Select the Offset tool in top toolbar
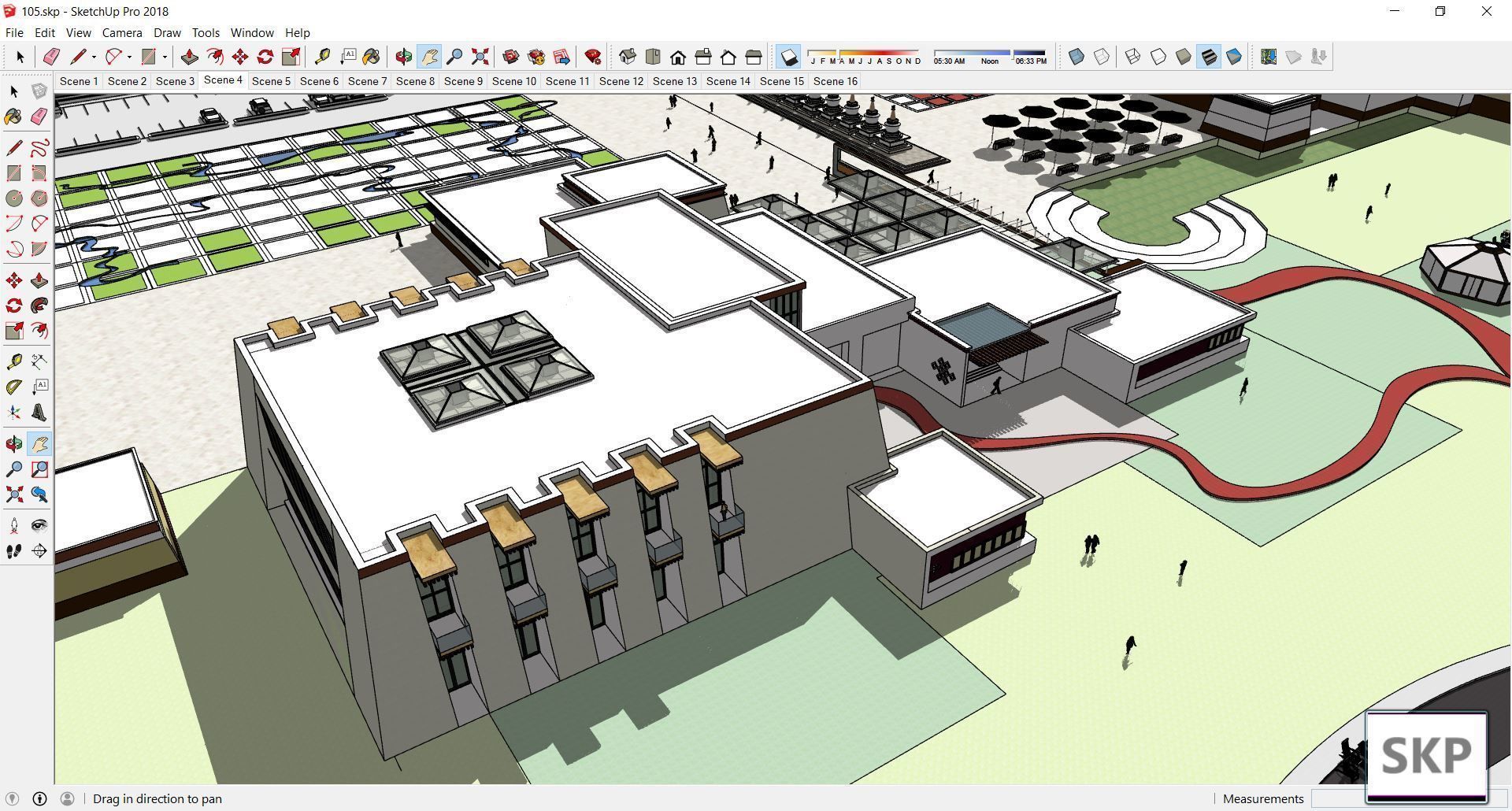The width and height of the screenshot is (1512, 811). click(214, 57)
